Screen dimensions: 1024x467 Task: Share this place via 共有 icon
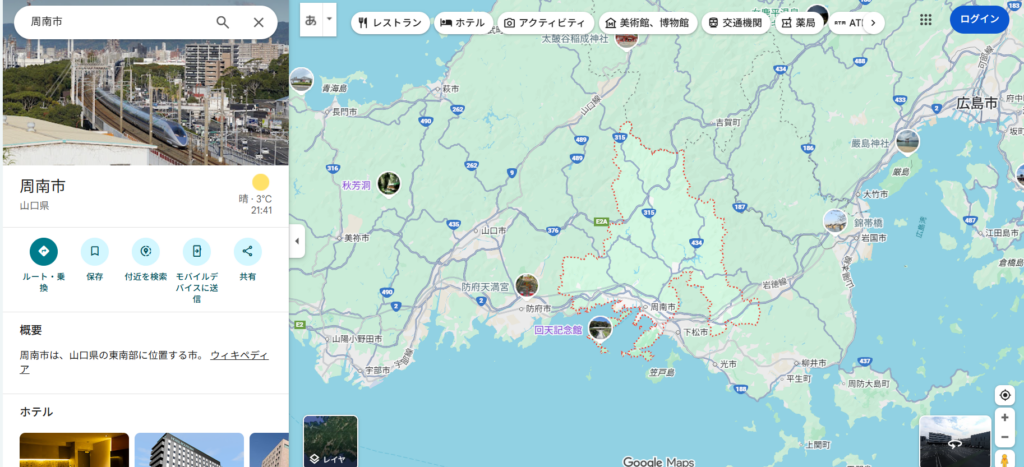pos(247,251)
